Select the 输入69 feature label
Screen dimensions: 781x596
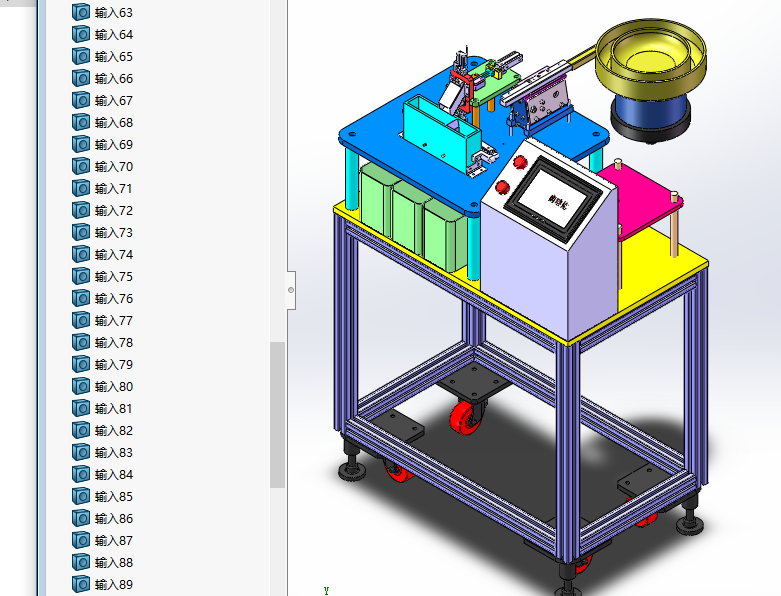click(x=114, y=145)
